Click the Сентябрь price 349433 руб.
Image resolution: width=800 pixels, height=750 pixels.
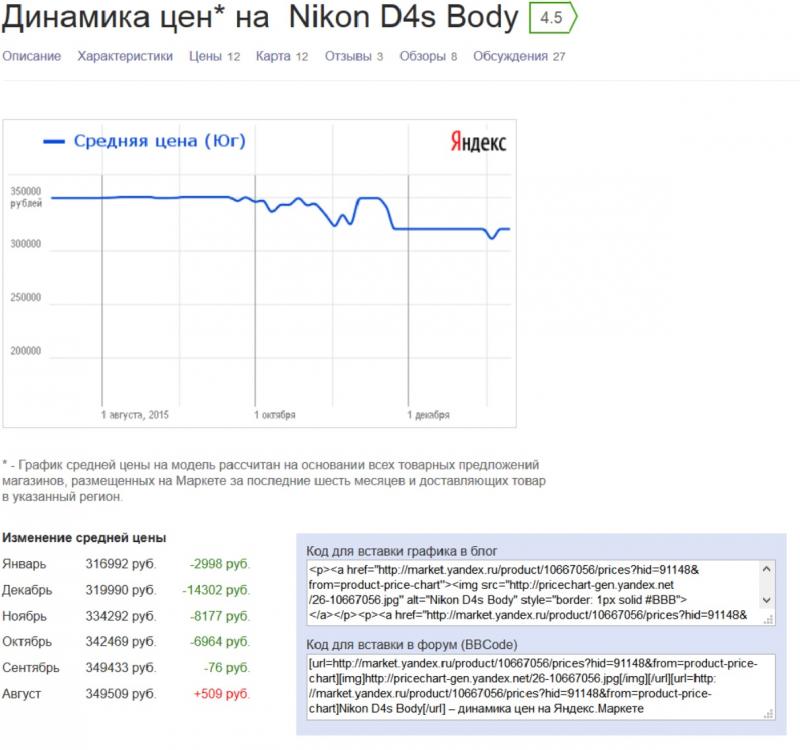tap(121, 668)
